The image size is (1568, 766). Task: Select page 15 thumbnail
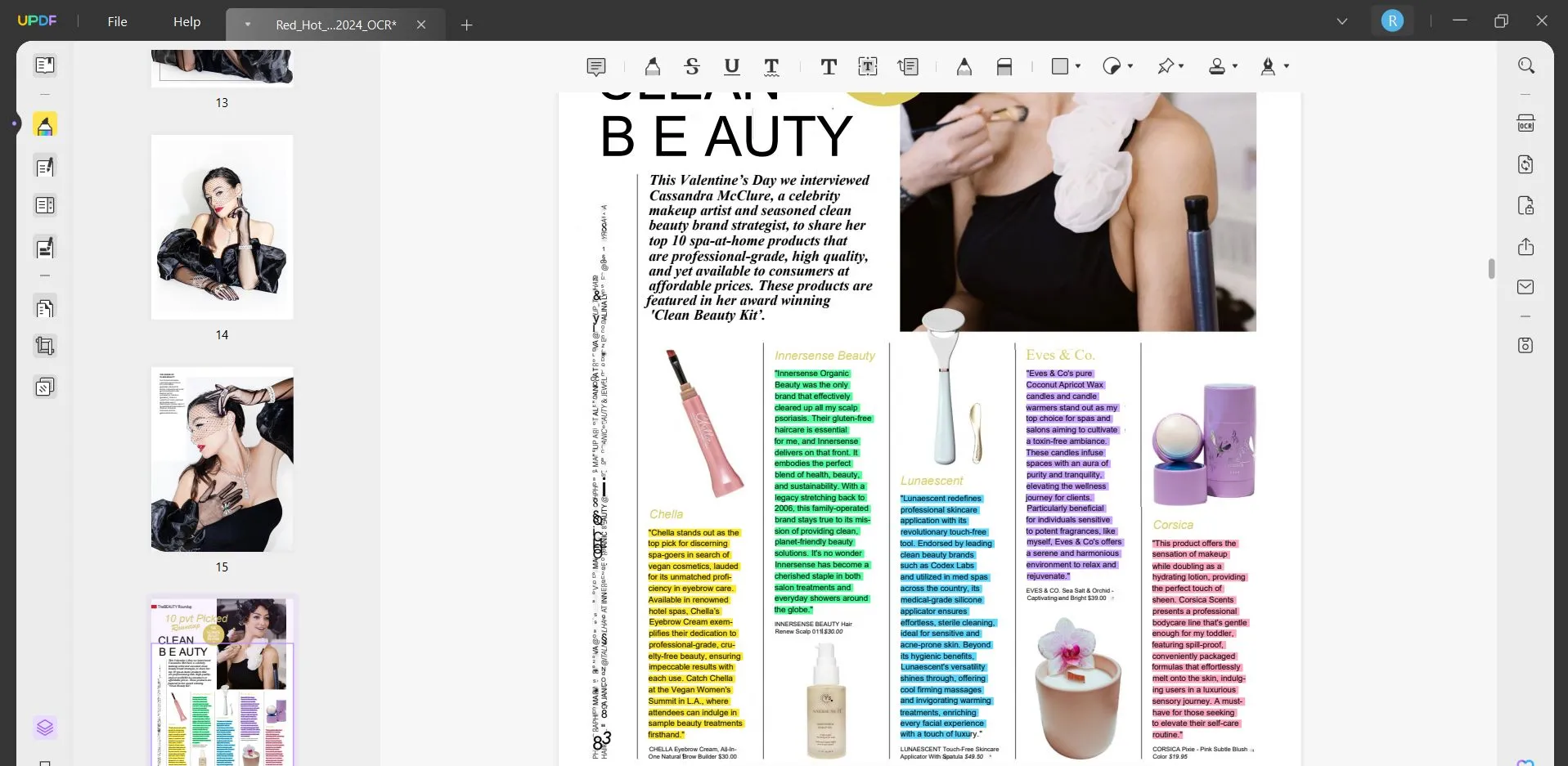222,459
